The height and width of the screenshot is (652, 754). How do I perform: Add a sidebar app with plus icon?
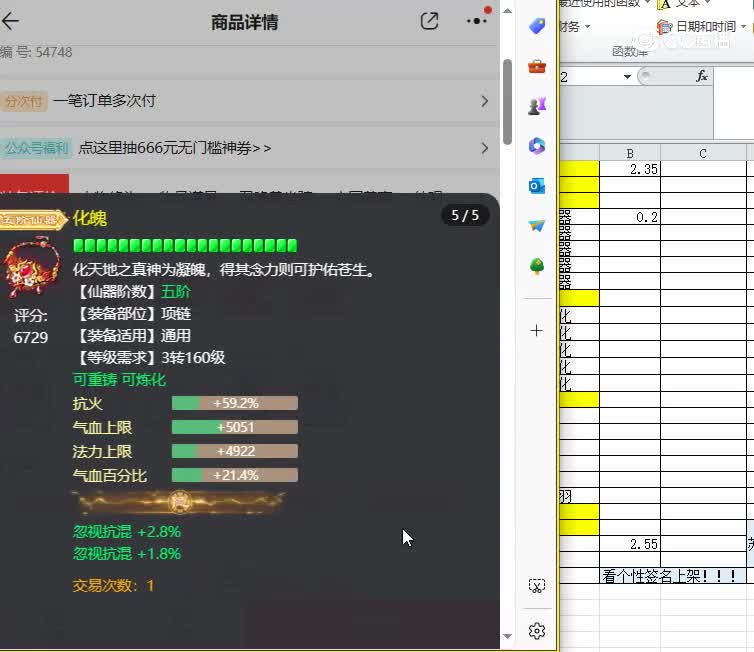tap(537, 331)
